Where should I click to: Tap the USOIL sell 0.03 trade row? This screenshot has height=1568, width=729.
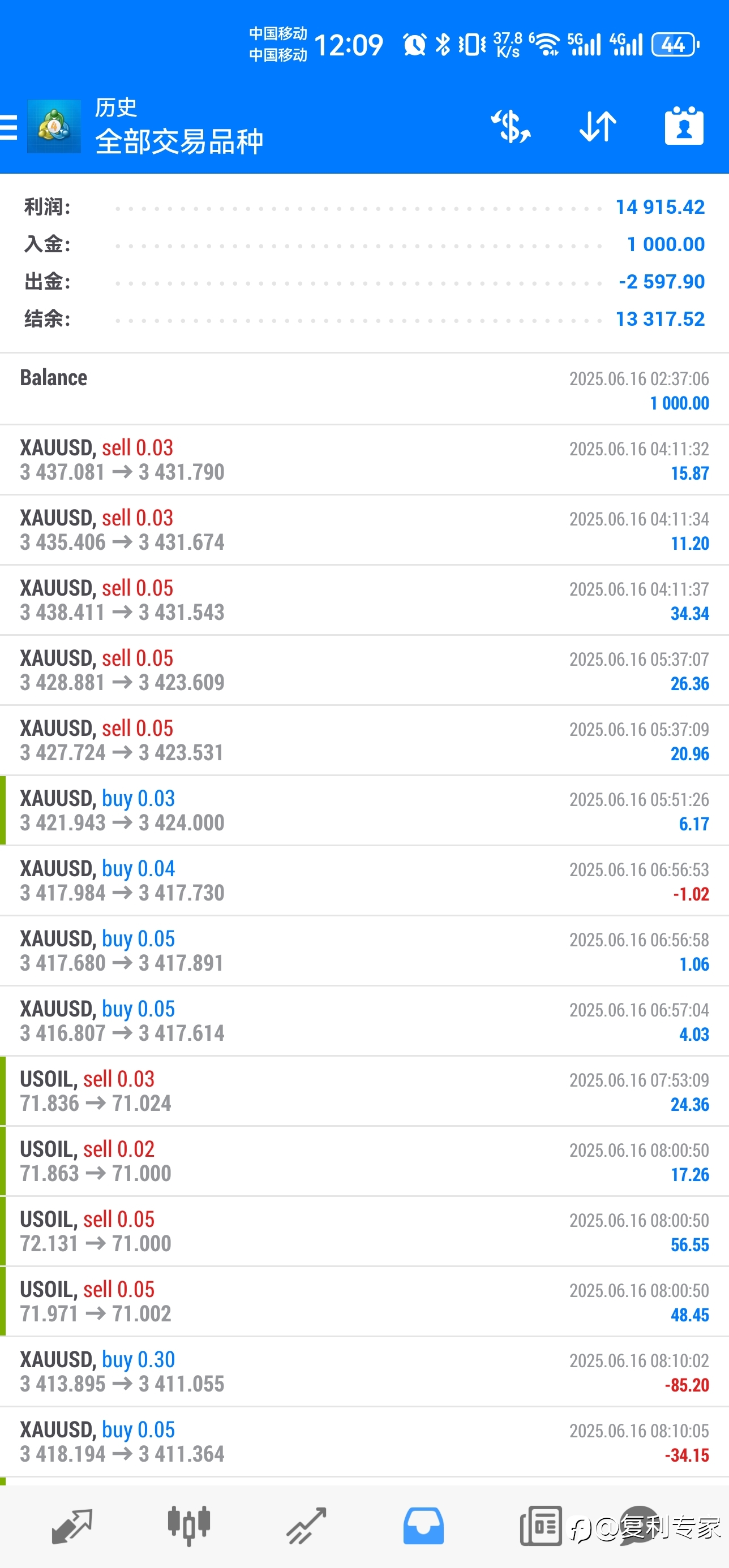364,1091
